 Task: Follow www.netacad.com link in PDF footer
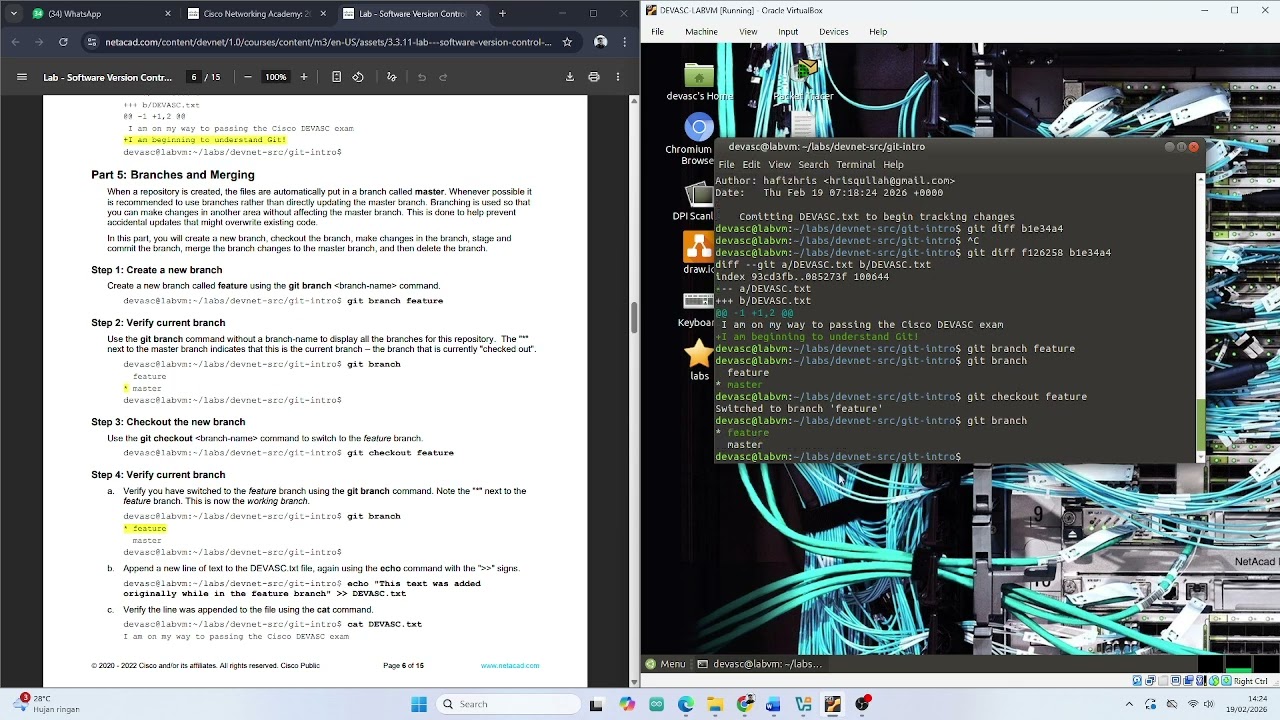point(509,666)
